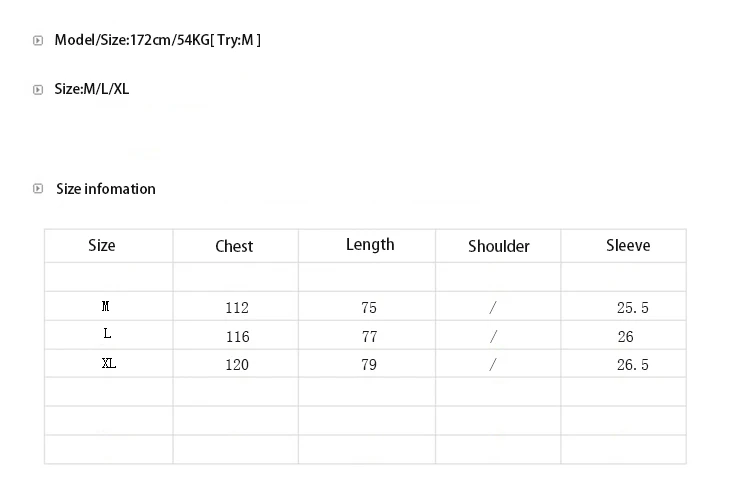Select the Chest column header

click(x=234, y=246)
